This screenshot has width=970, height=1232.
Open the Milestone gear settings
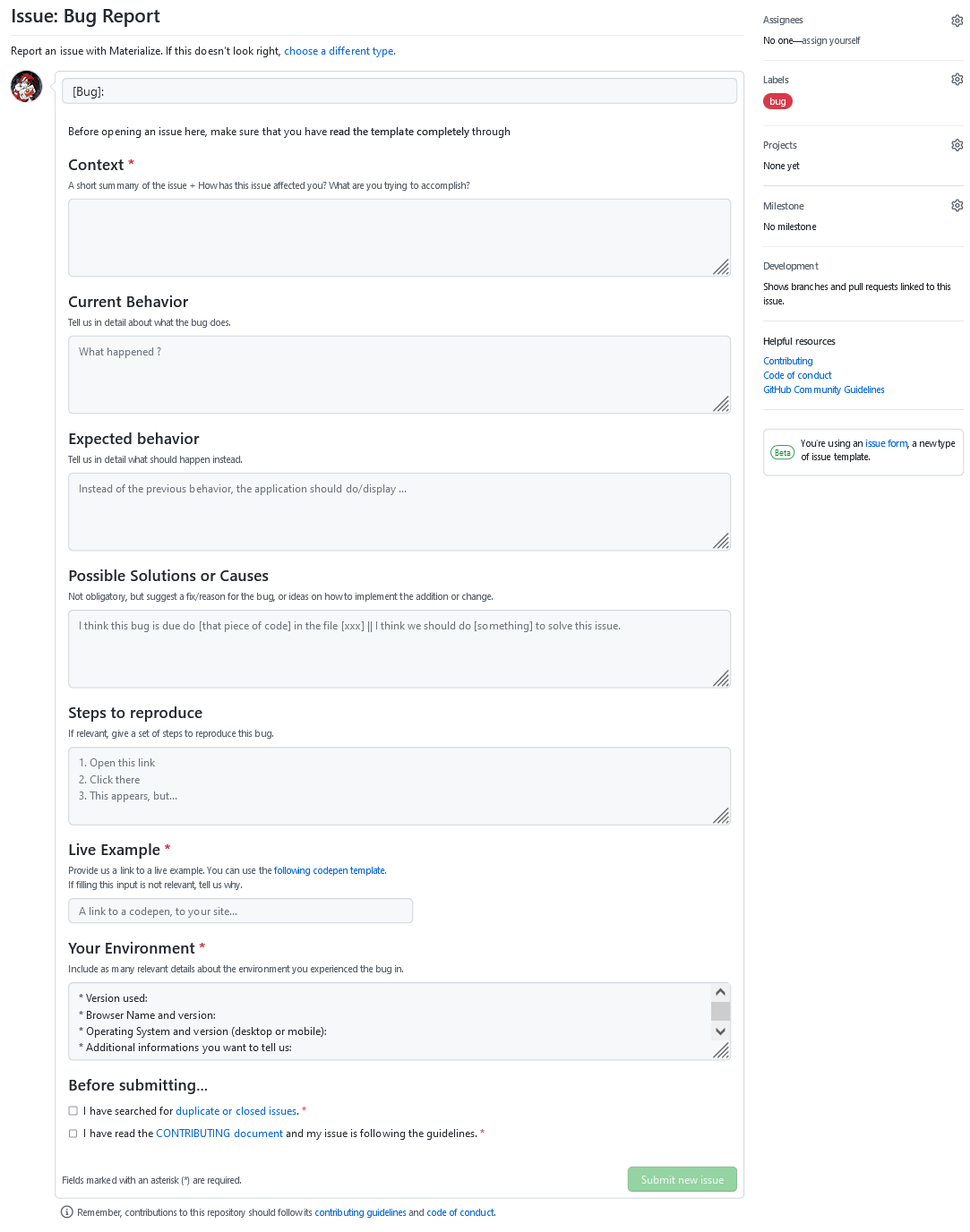point(957,206)
